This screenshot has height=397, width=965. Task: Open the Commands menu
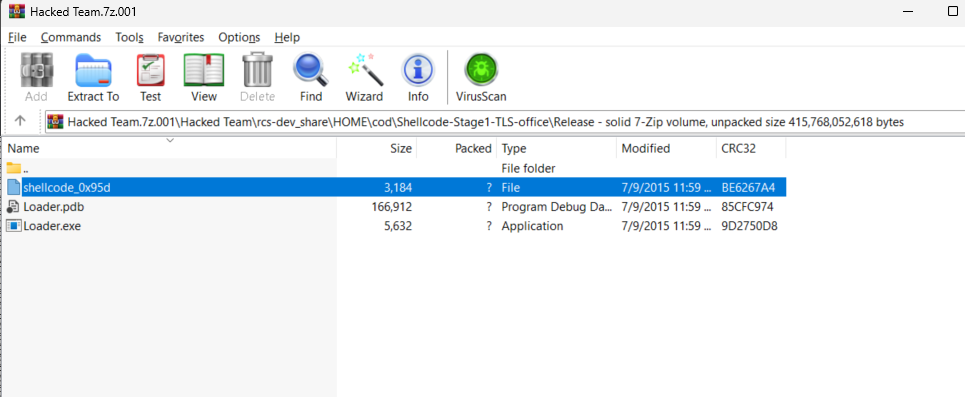pos(71,38)
